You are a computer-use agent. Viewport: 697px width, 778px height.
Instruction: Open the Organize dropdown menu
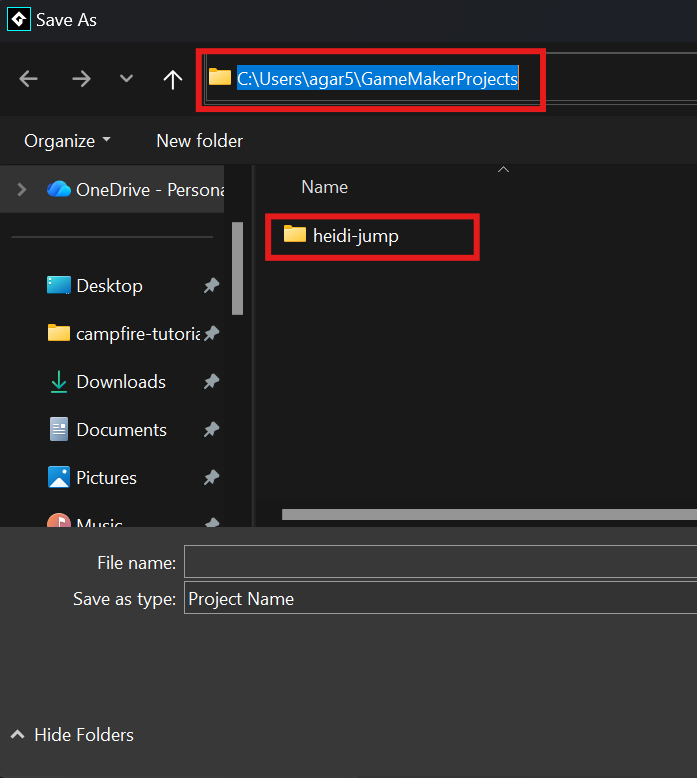click(67, 141)
